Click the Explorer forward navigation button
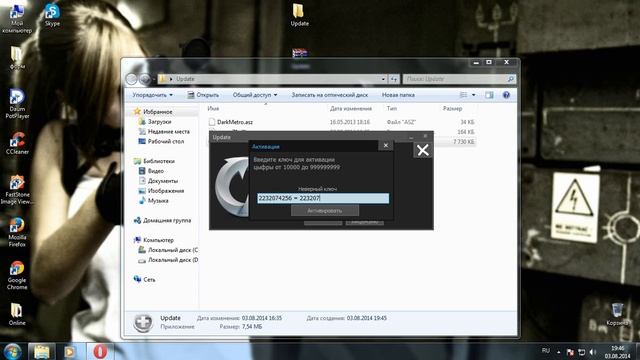Viewport: 640px width, 360px height. [145, 79]
